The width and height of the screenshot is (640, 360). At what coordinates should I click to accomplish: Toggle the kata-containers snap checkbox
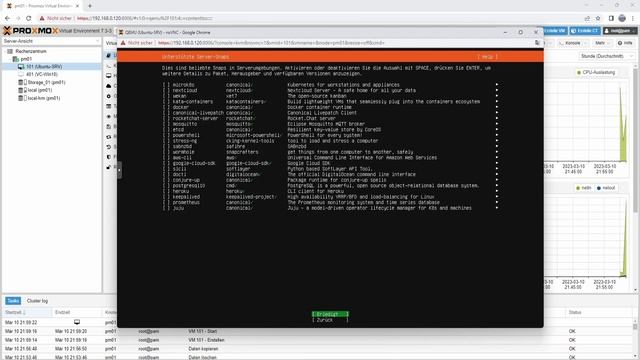(166, 102)
